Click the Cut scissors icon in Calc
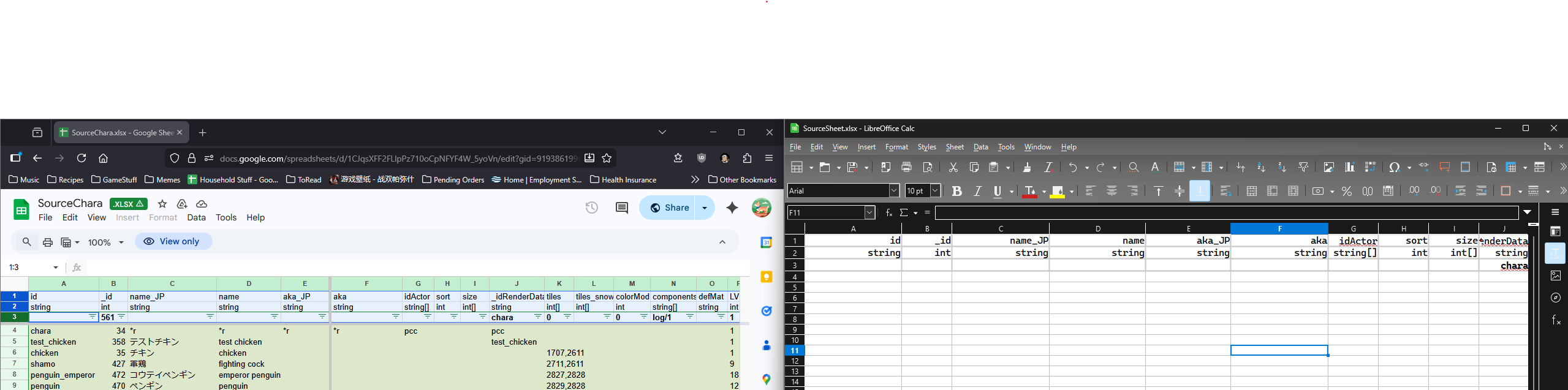The height and width of the screenshot is (390, 1568). (x=953, y=167)
